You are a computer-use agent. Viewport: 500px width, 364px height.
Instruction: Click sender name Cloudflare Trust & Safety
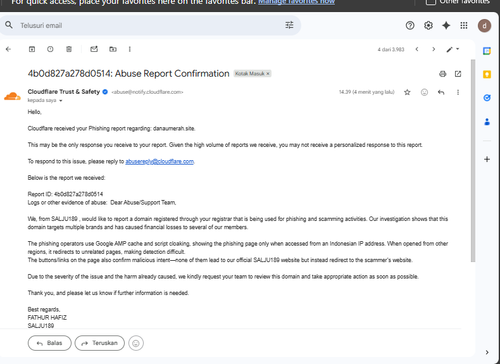click(64, 92)
